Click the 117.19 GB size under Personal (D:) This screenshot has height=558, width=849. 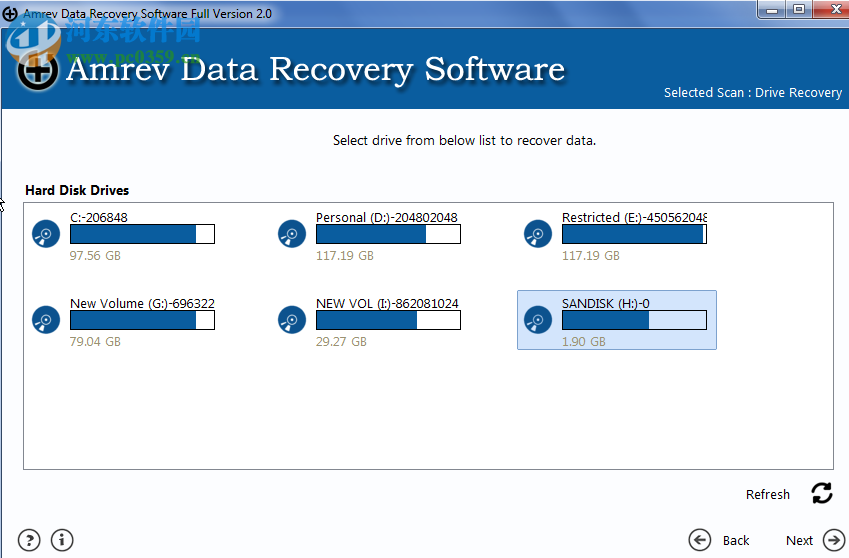pyautogui.click(x=345, y=255)
